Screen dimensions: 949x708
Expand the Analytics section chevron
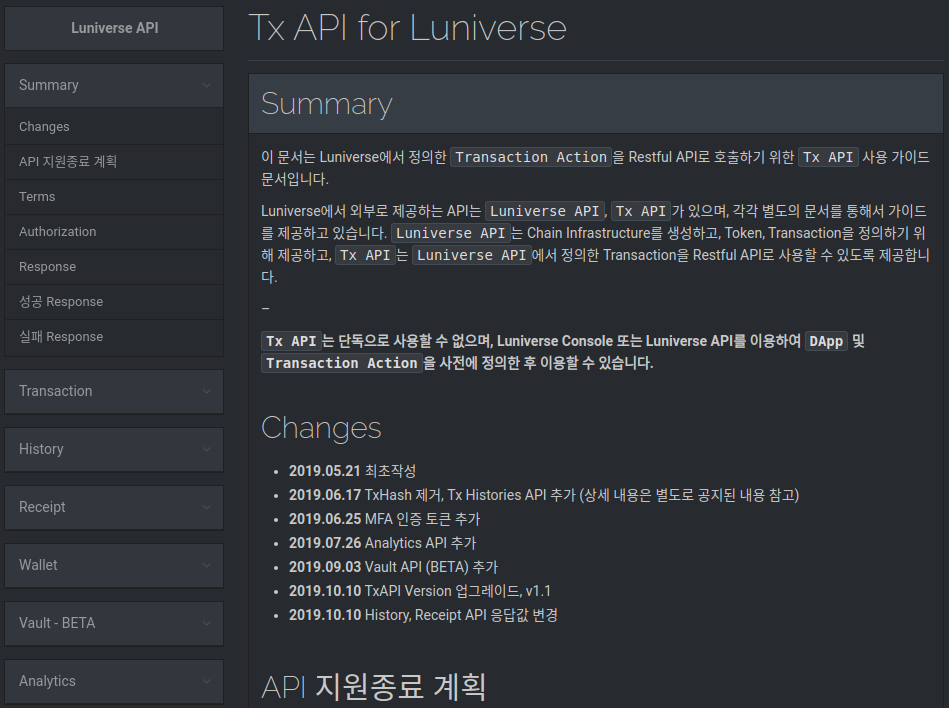click(206, 681)
